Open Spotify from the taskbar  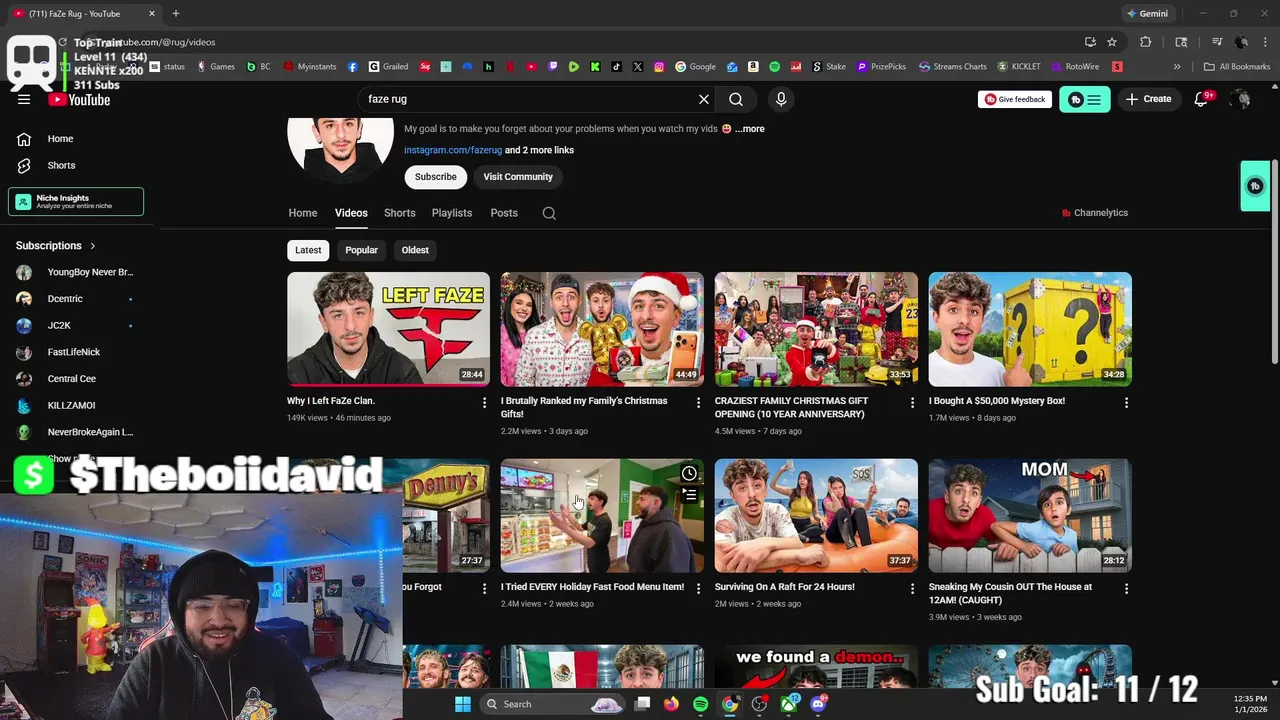pyautogui.click(x=700, y=704)
